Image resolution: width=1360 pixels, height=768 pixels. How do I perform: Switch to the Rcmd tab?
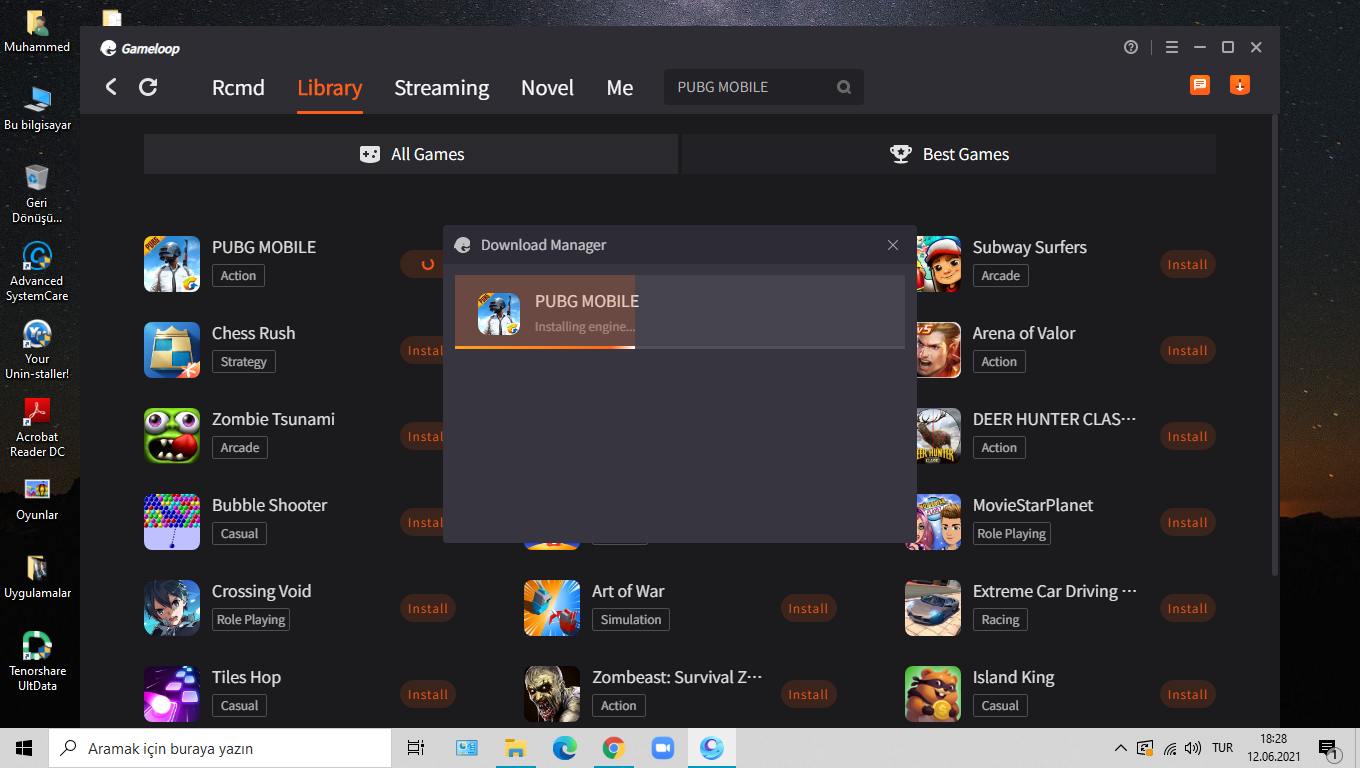pyautogui.click(x=238, y=88)
